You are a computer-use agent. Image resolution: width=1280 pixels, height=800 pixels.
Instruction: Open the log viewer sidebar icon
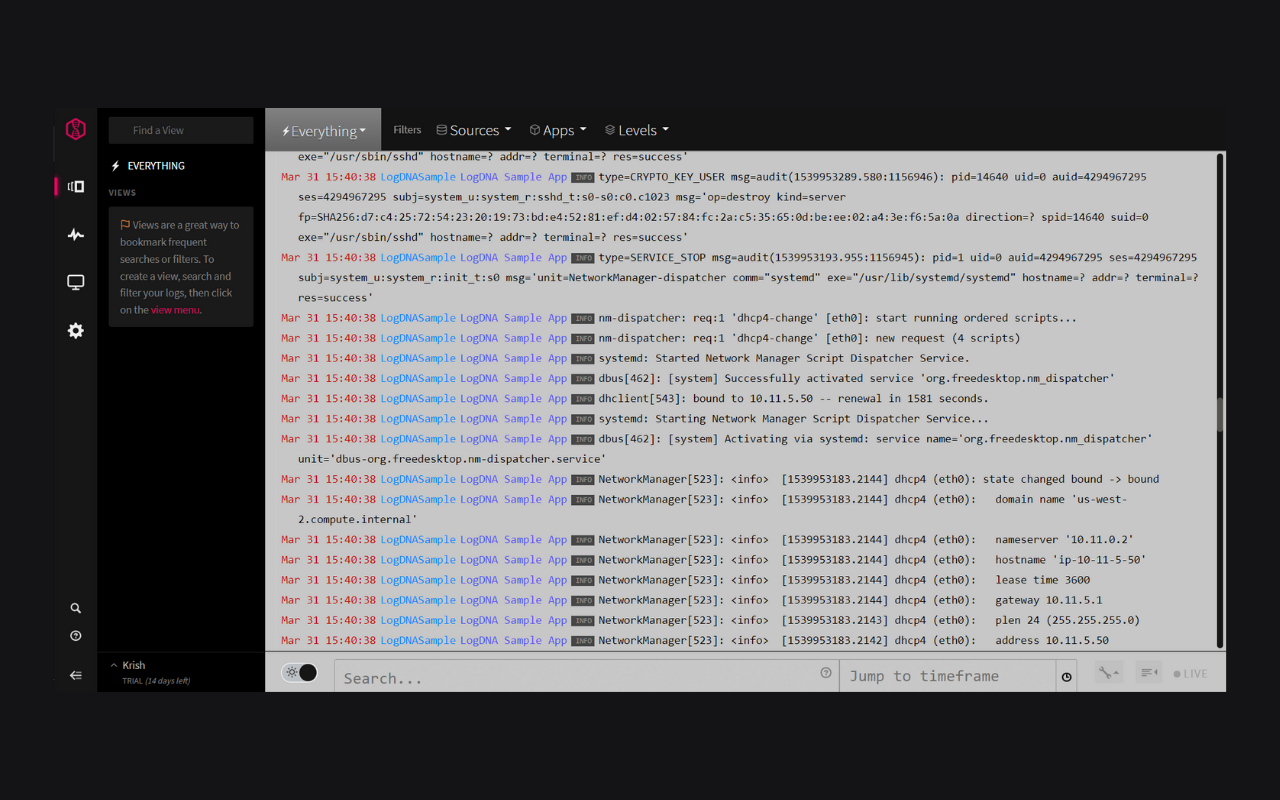click(x=76, y=186)
